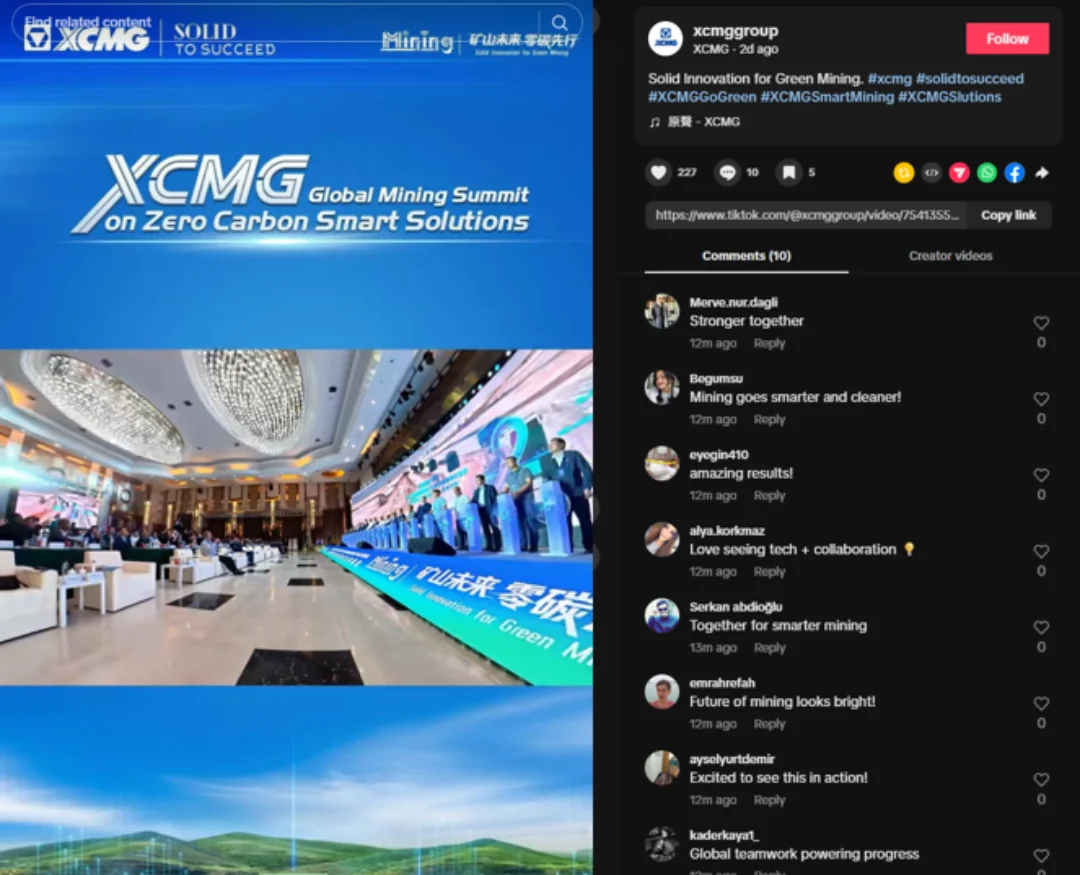Like Begumsu's comment
Viewport: 1080px width, 875px height.
1041,399
